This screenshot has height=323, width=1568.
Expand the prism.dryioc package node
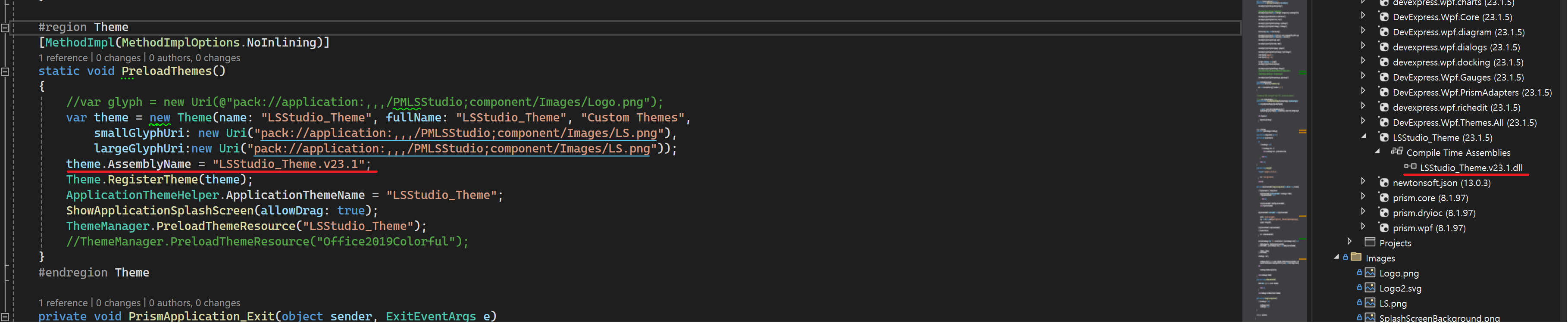coord(1364,211)
